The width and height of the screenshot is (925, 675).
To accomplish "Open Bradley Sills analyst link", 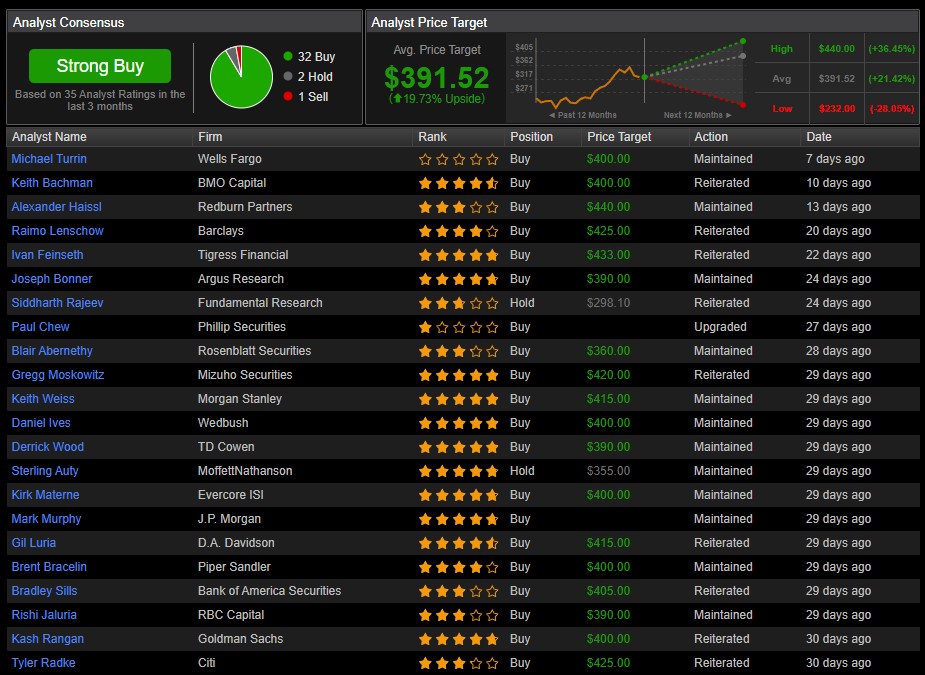I will click(x=44, y=591).
